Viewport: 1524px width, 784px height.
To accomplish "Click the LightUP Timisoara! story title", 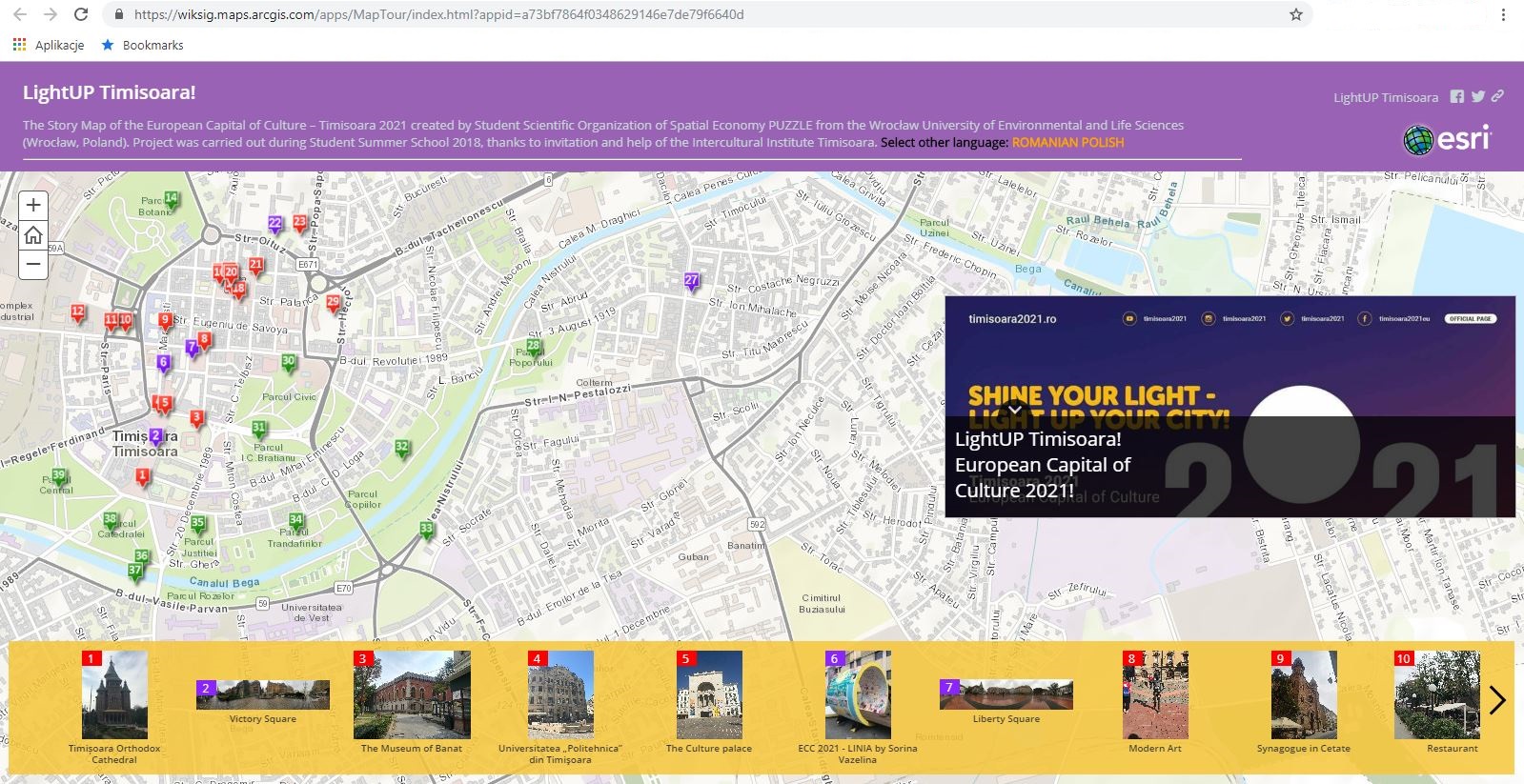I will (x=109, y=92).
